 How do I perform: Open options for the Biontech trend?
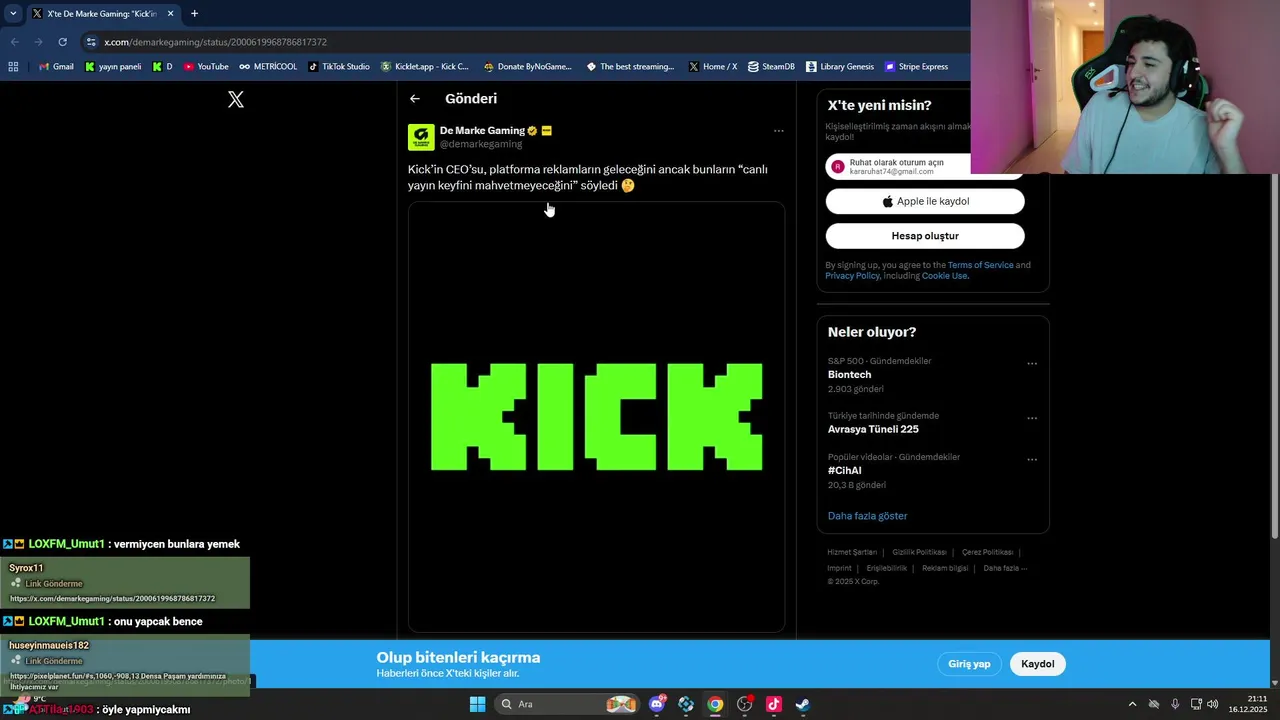click(1032, 364)
